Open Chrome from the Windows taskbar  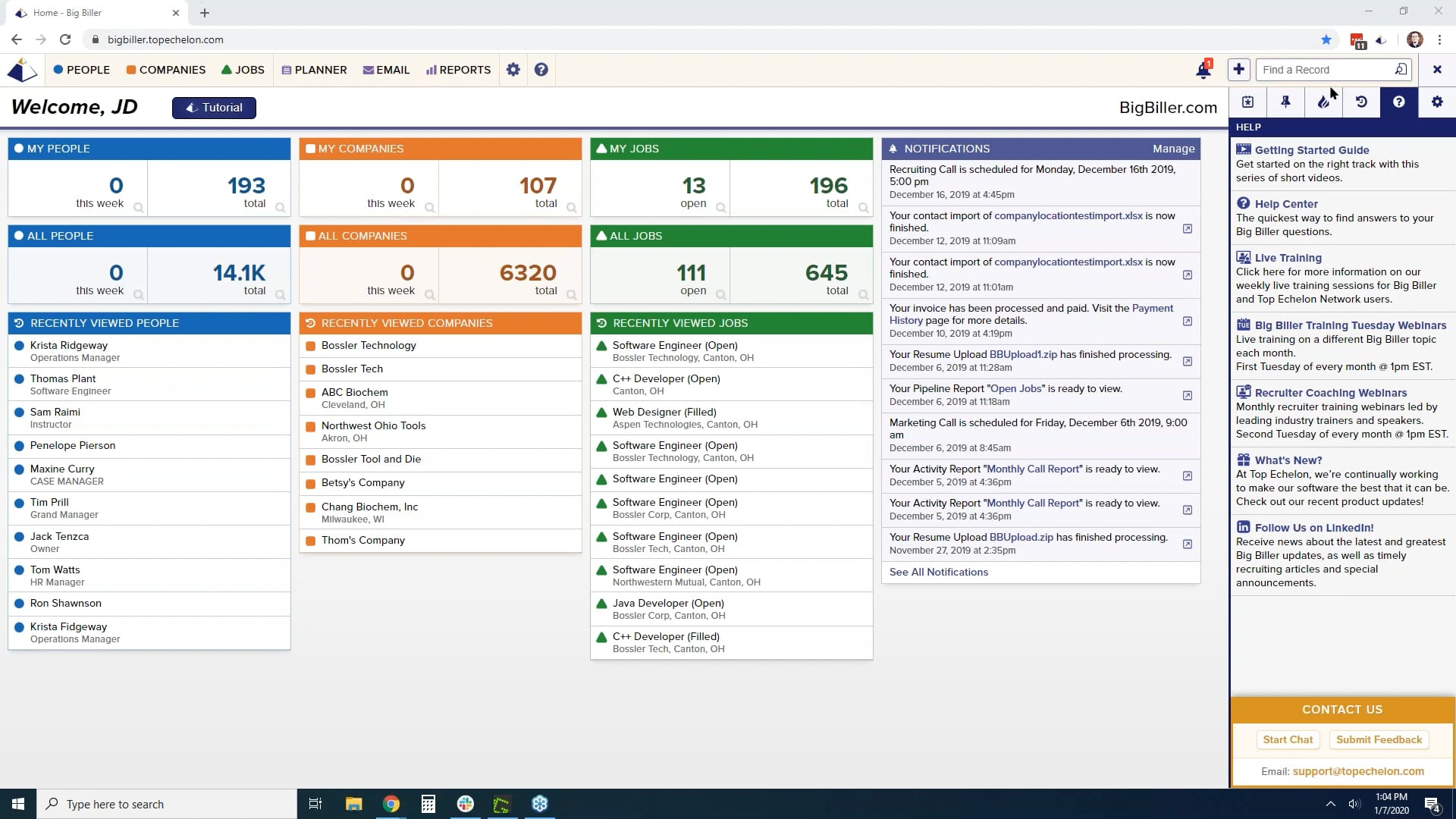pyautogui.click(x=391, y=804)
